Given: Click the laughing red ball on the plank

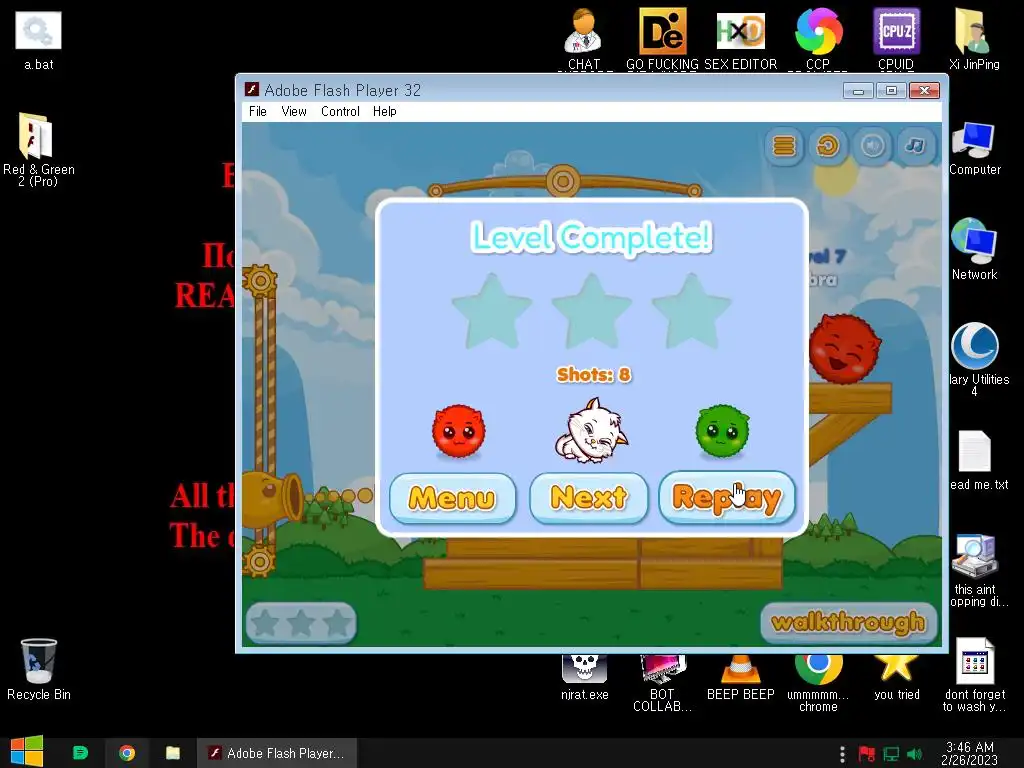Looking at the screenshot, I should [x=844, y=348].
